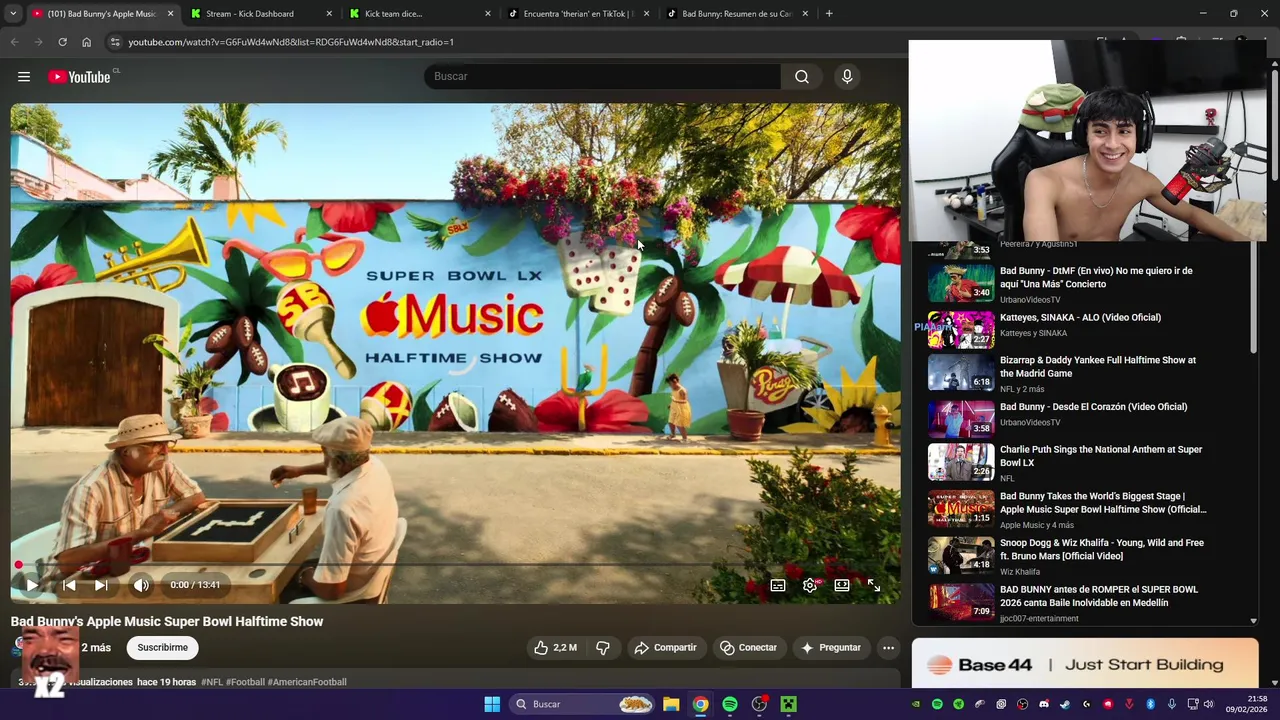Mute the video volume
Screen dimensions: 1280x720
(141, 585)
